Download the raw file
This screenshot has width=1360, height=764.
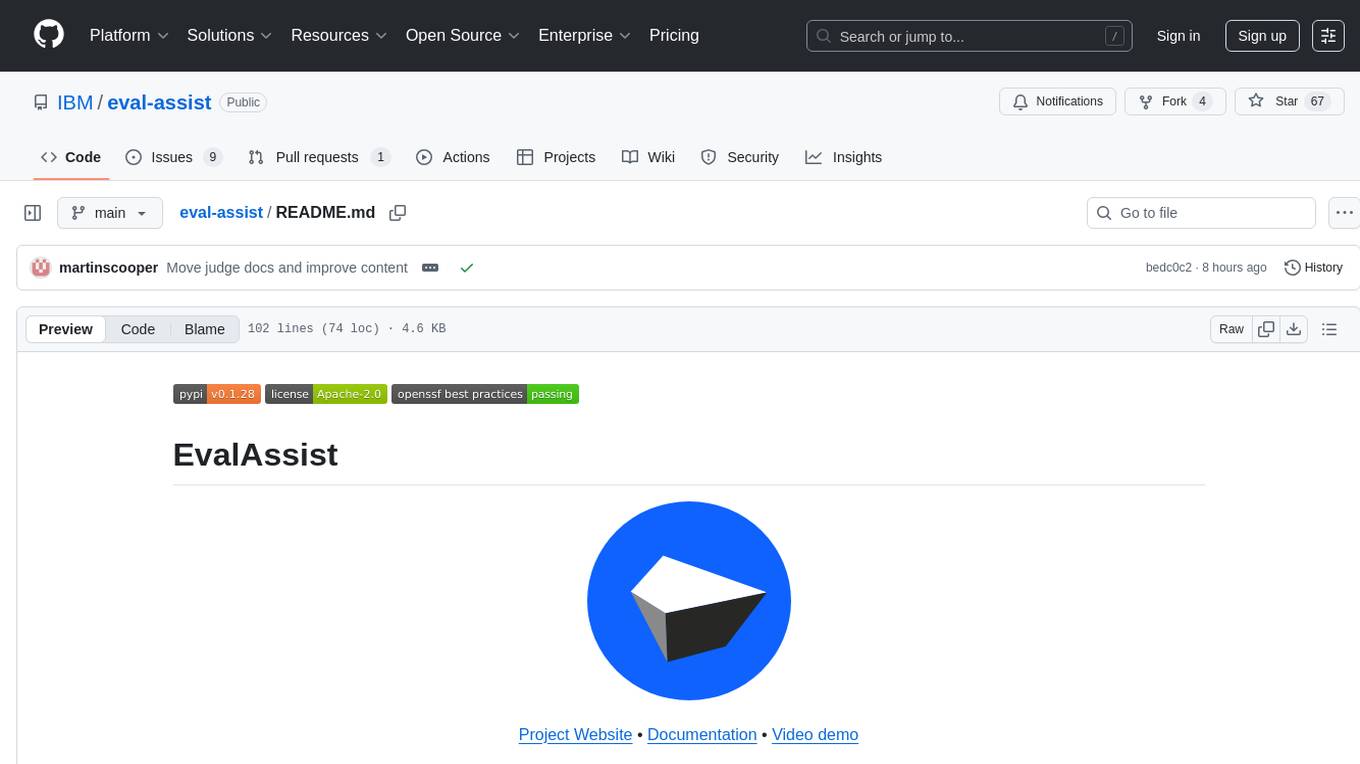pos(1294,329)
